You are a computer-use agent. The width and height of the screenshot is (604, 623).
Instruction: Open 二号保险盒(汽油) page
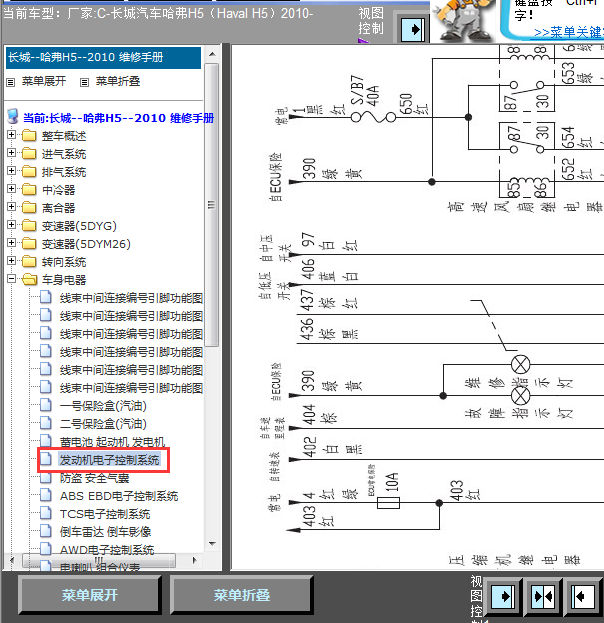click(103, 424)
